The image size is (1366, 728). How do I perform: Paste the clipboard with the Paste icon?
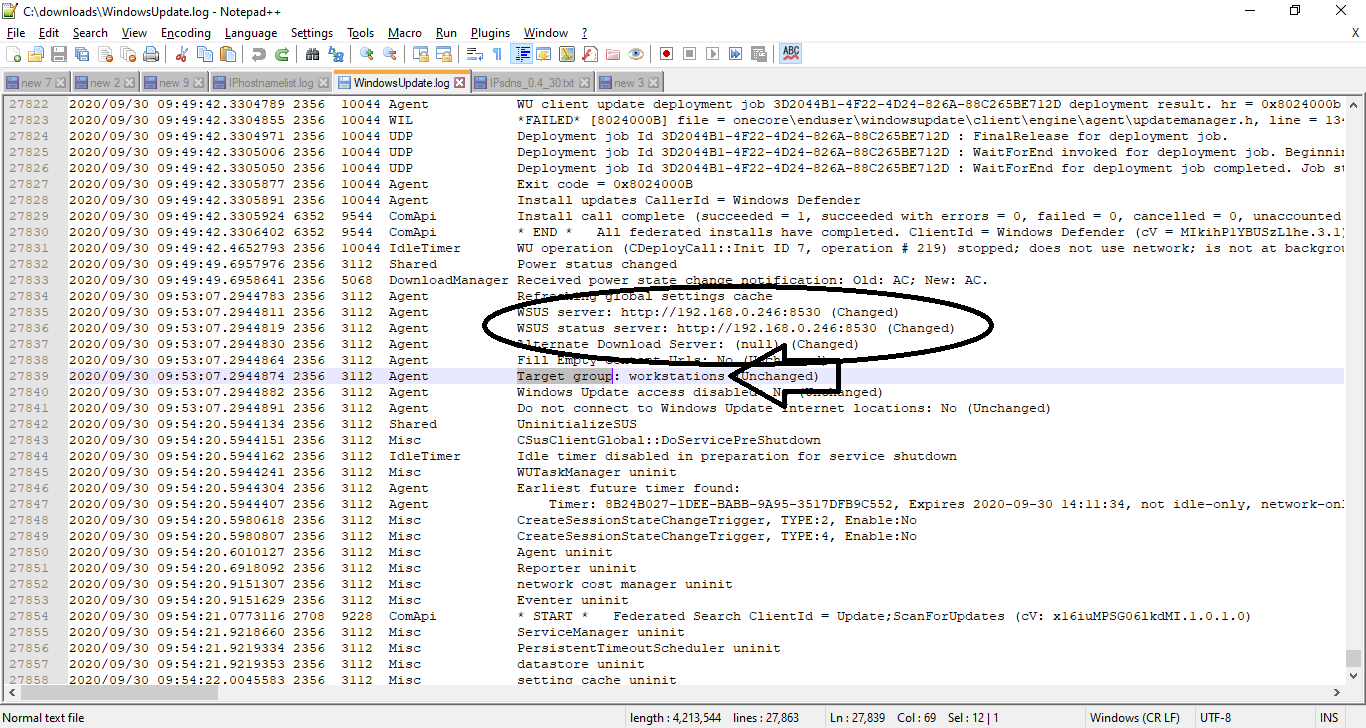tap(228, 54)
